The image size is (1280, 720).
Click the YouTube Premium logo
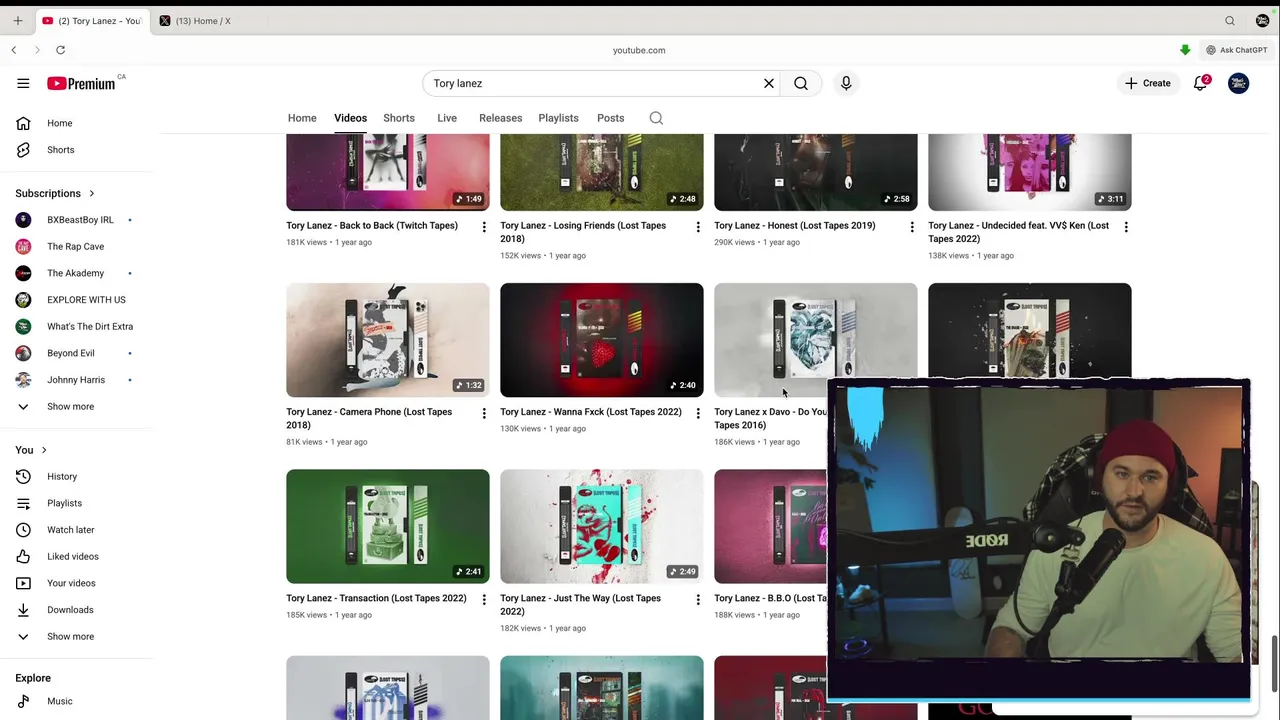pos(81,83)
